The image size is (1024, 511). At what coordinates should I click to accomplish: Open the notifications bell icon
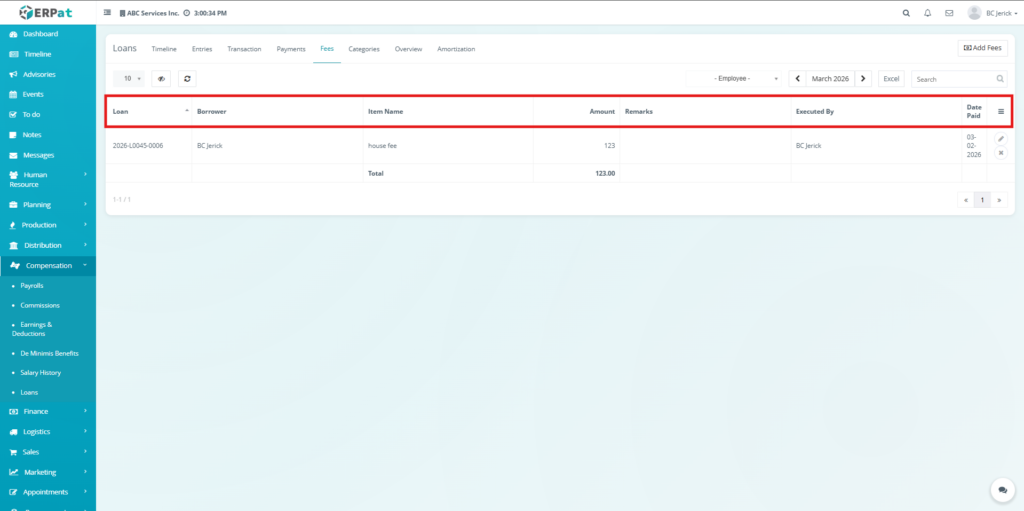click(x=928, y=13)
